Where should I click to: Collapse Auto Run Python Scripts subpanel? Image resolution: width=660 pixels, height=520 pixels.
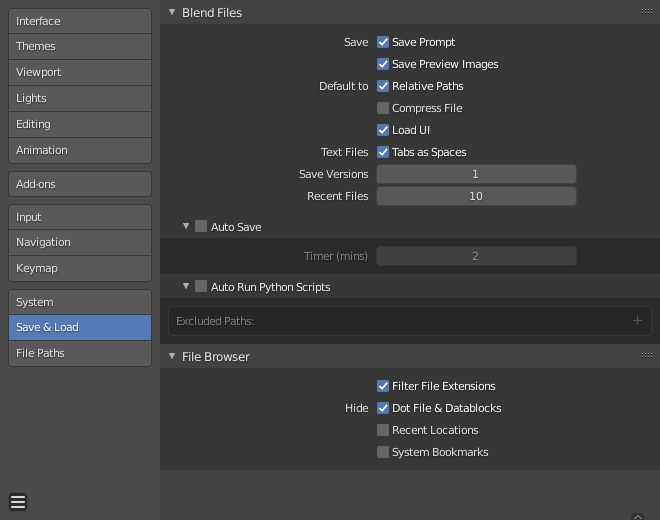[186, 286]
